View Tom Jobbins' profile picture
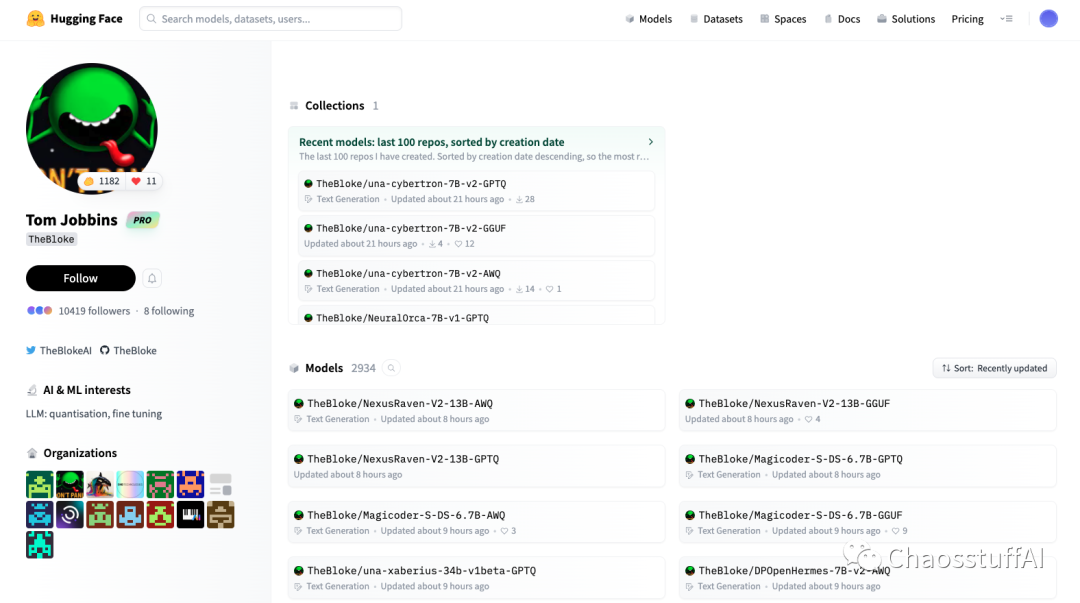The image size is (1080, 603). (92, 129)
